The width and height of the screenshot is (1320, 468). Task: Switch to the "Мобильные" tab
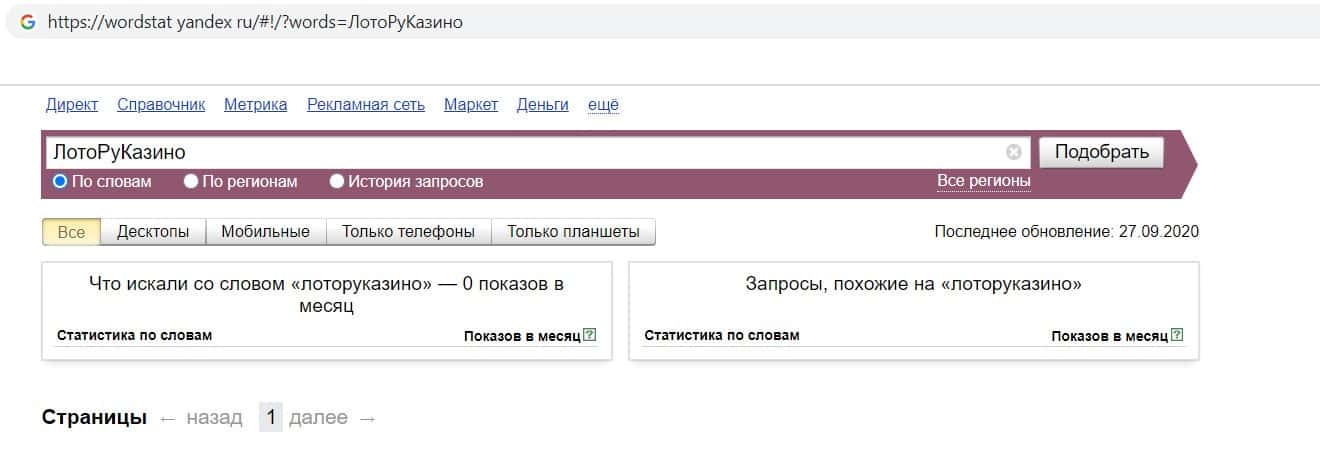click(x=266, y=232)
